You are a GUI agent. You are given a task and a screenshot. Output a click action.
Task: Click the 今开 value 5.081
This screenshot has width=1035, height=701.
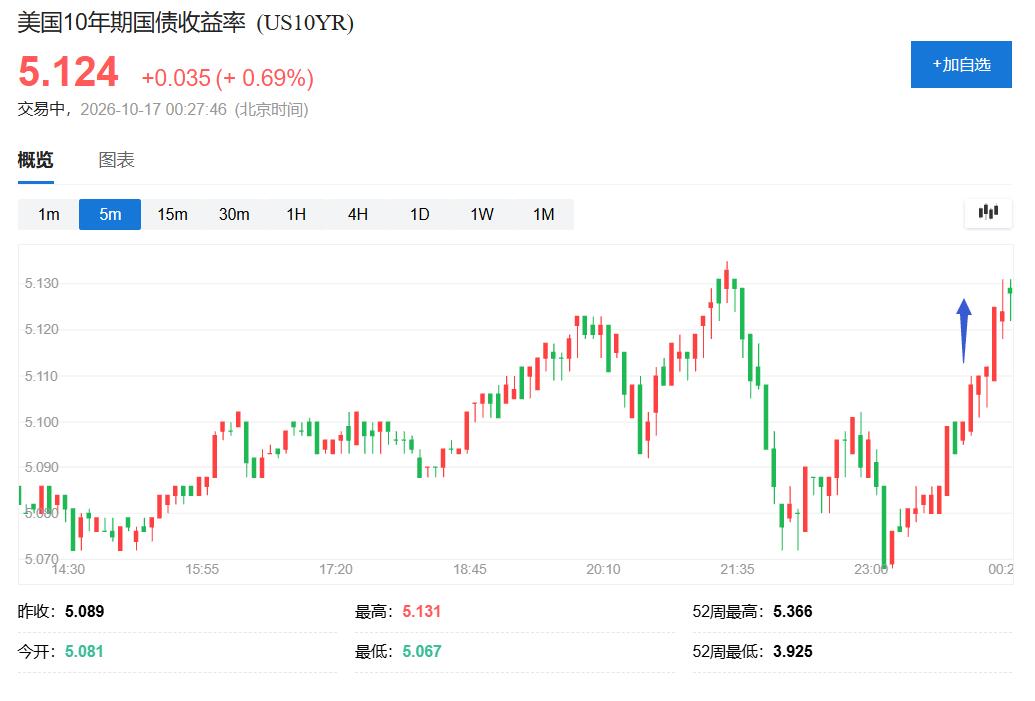84,651
